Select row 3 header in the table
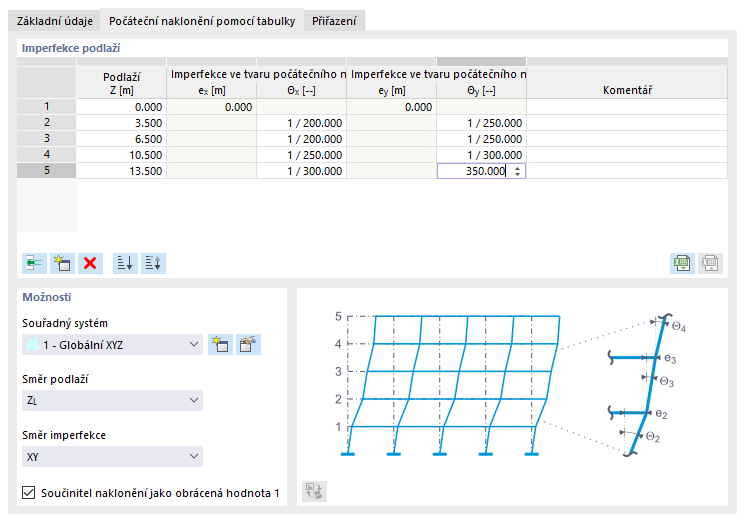Viewport: 744px width, 520px height. [x=47, y=139]
